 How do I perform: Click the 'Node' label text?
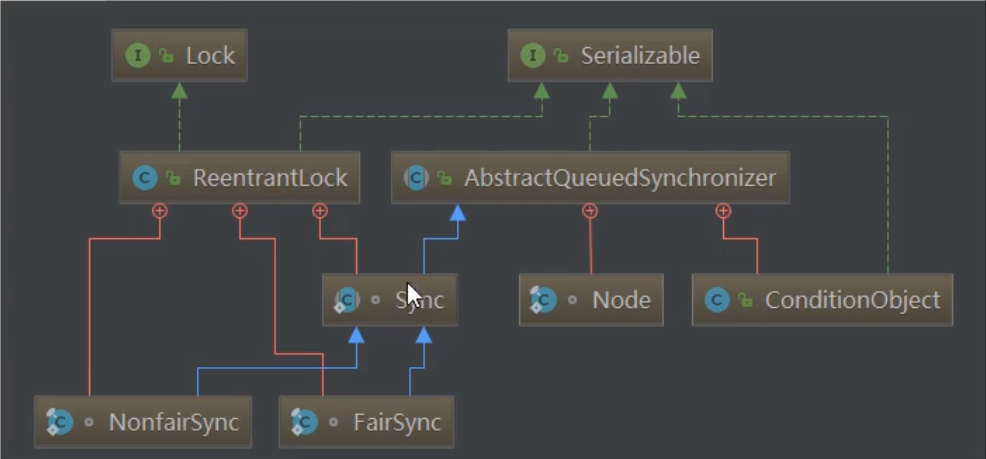621,300
